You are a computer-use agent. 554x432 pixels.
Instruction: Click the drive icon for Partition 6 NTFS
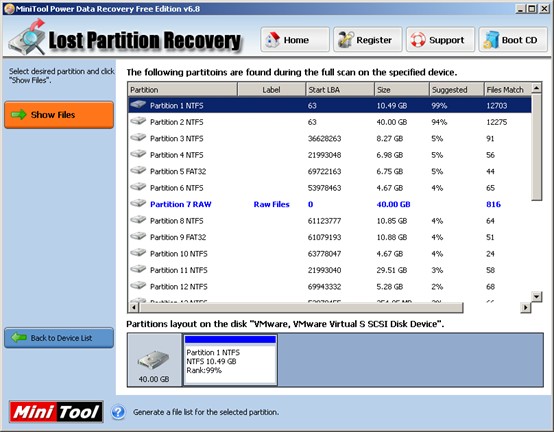tap(138, 187)
